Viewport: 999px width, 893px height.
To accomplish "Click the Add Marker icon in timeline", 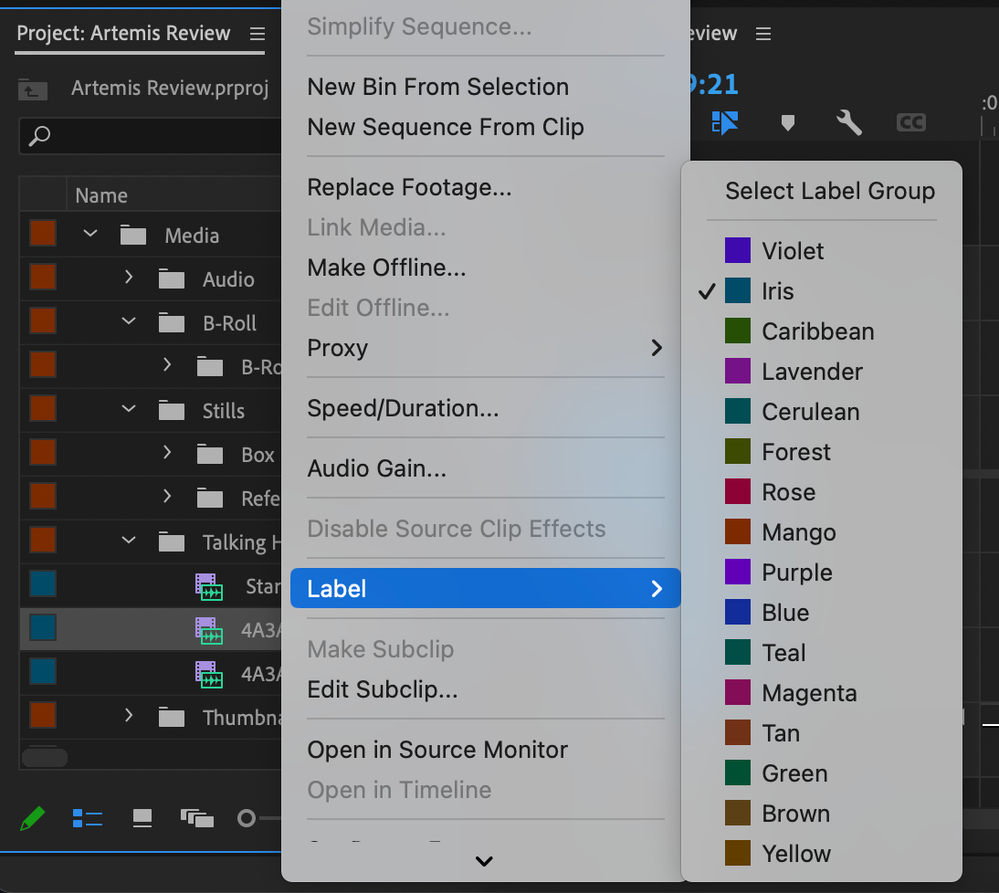I will [x=788, y=122].
